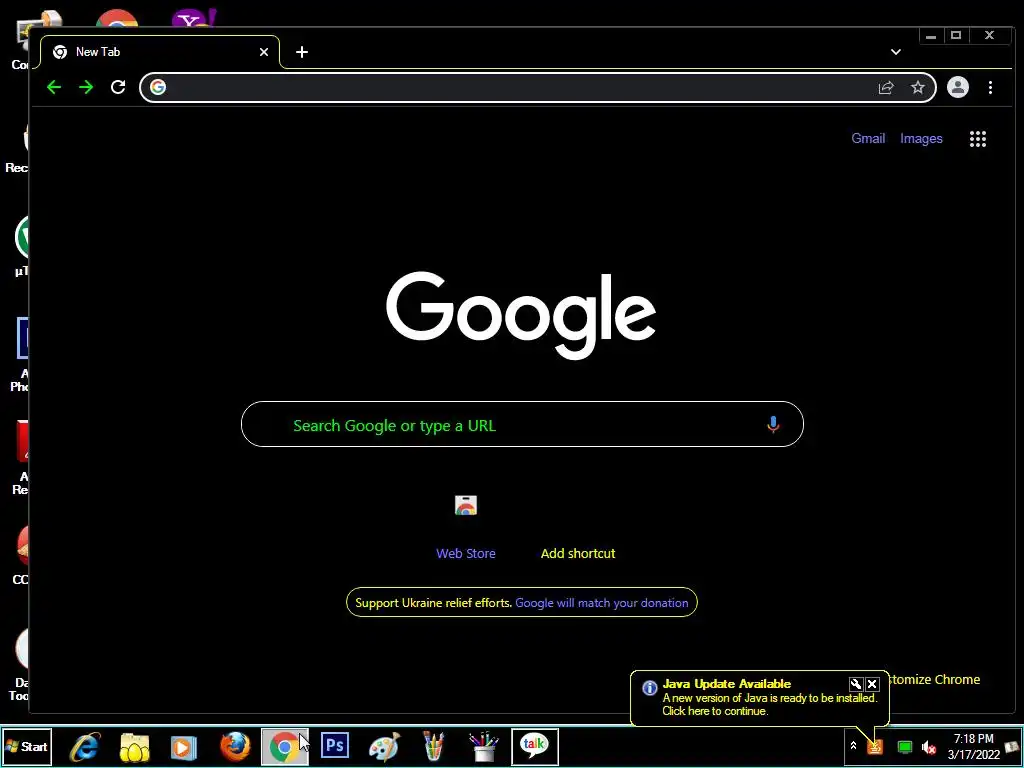This screenshot has height=768, width=1024.
Task: Open Google Talk from the taskbar
Action: pos(534,746)
